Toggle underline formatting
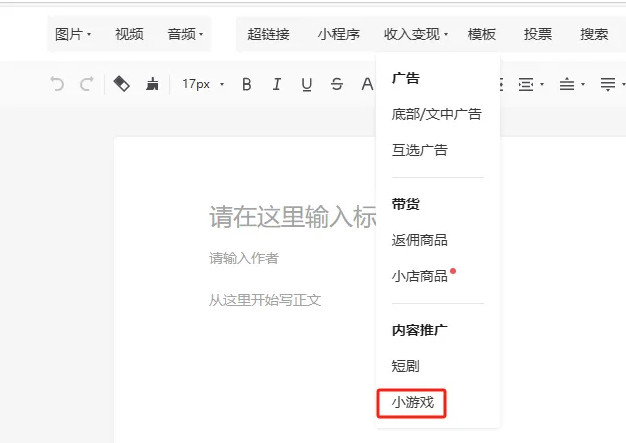This screenshot has height=443, width=626. click(307, 85)
